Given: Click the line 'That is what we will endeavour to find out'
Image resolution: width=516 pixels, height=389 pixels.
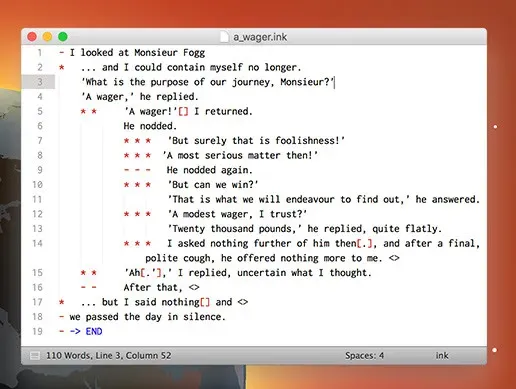Looking at the screenshot, I should click(x=323, y=199).
